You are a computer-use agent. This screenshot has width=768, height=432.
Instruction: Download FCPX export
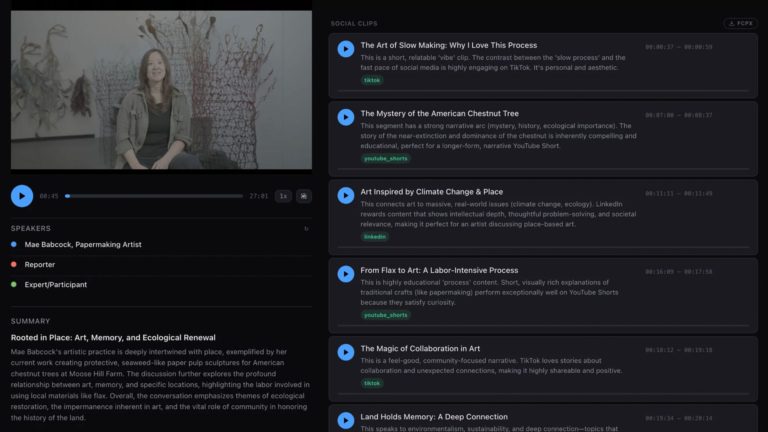click(x=741, y=23)
